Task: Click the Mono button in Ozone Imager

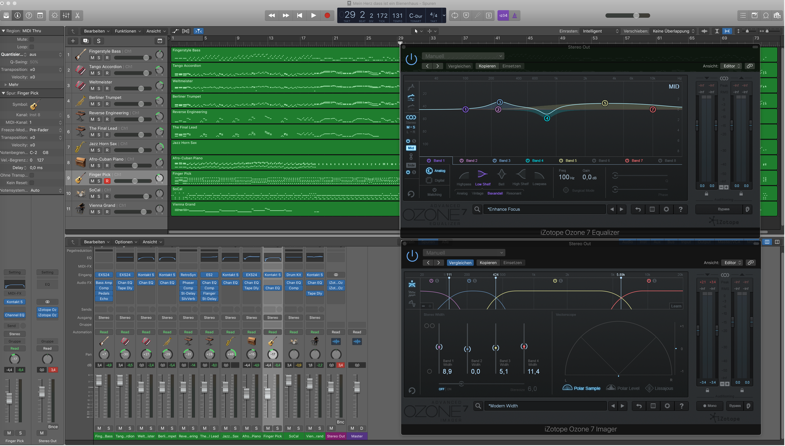Action: point(710,406)
